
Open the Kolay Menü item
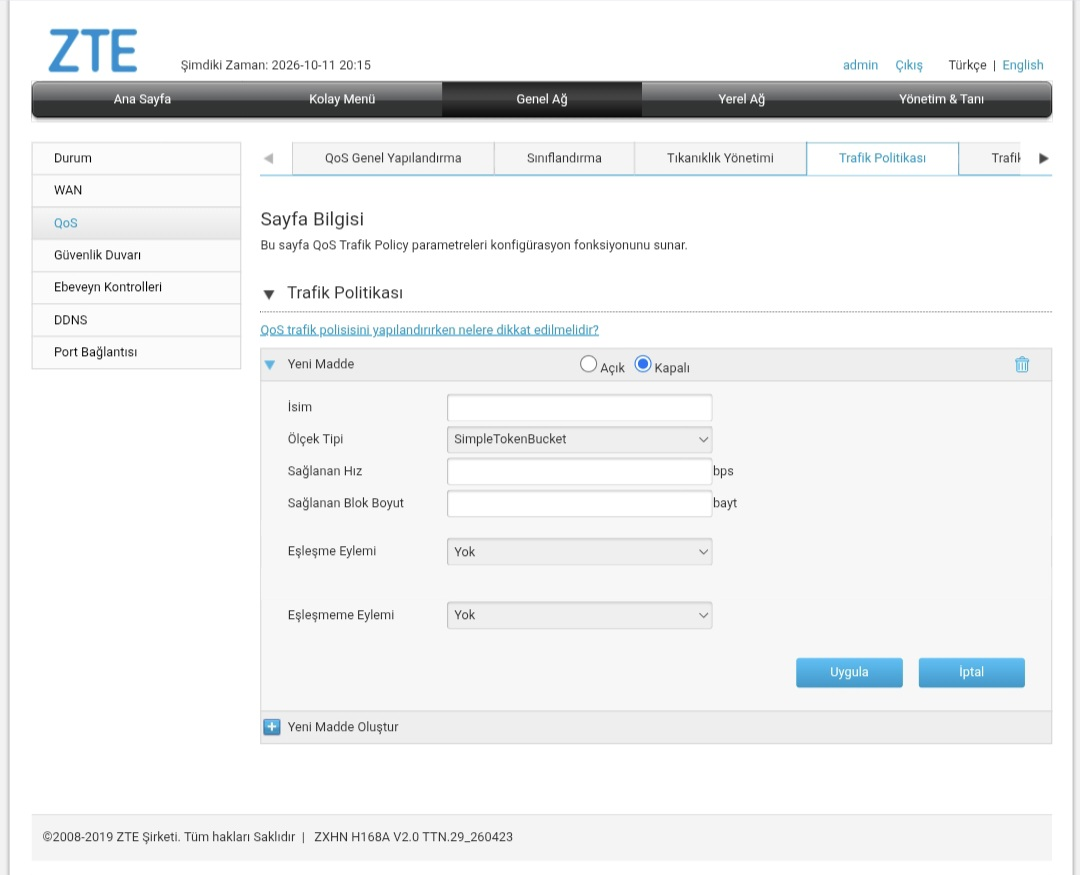[x=342, y=99]
